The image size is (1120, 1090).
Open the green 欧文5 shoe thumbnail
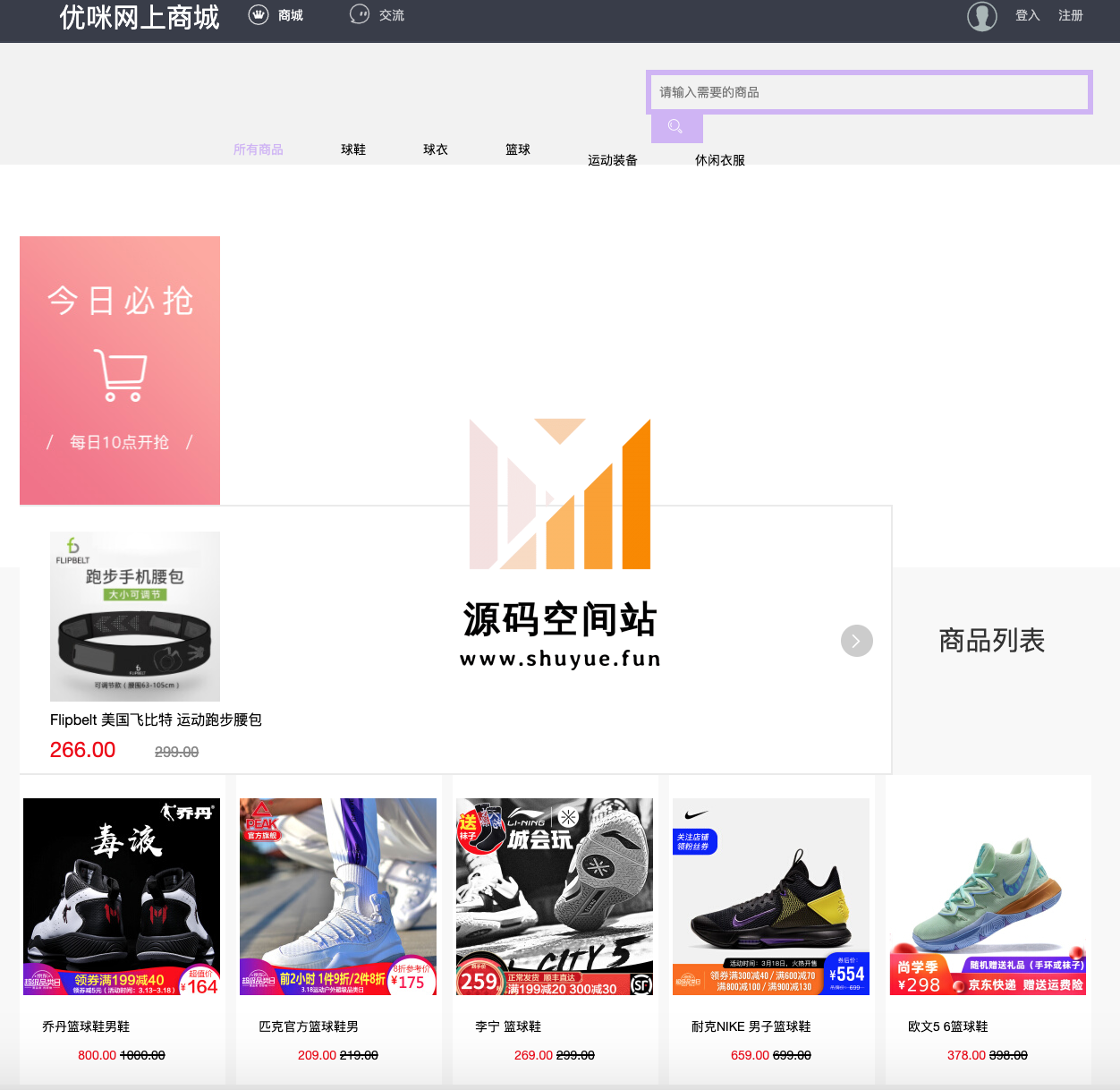[988, 897]
